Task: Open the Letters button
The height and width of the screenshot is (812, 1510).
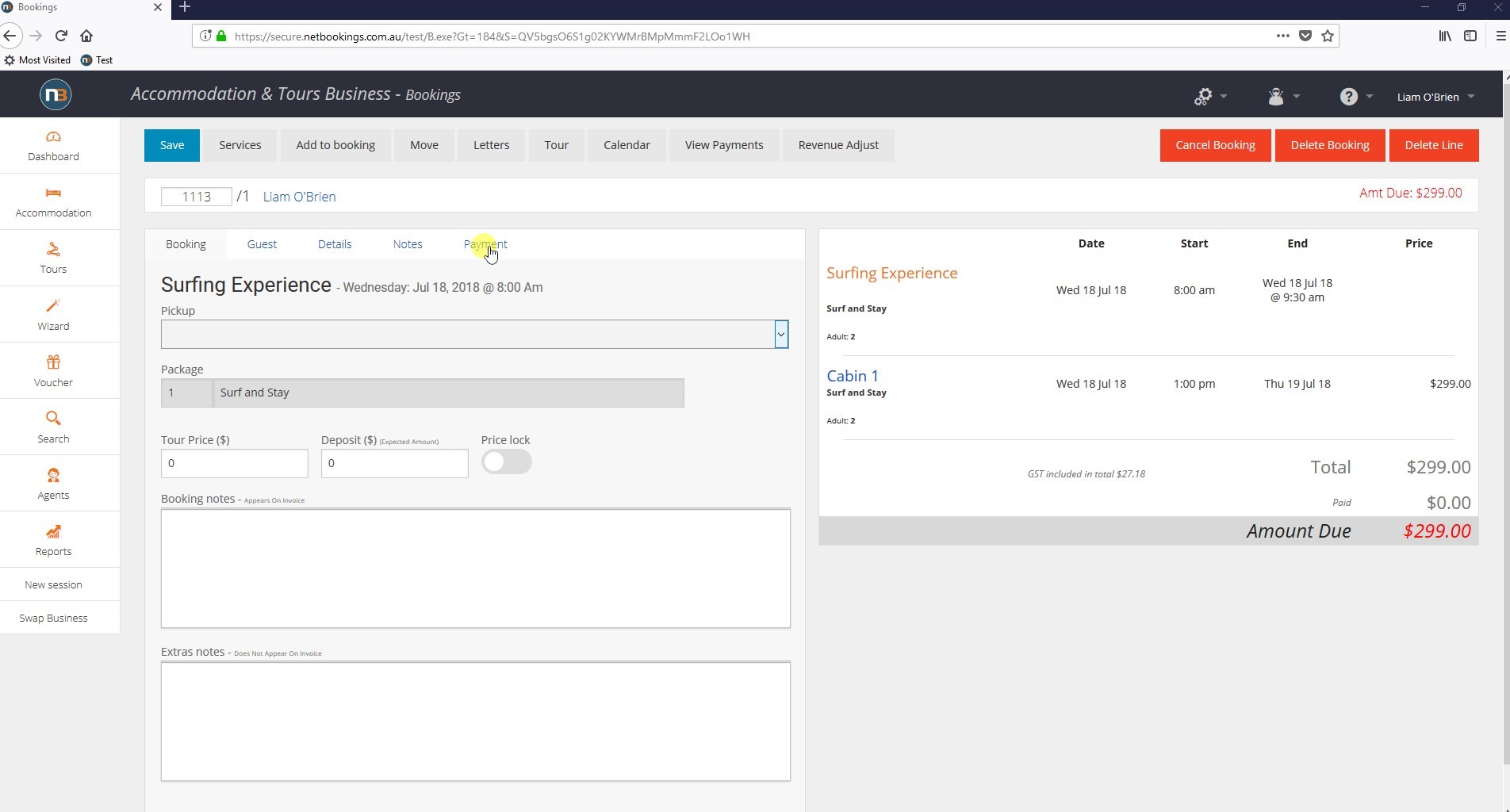Action: pos(492,145)
